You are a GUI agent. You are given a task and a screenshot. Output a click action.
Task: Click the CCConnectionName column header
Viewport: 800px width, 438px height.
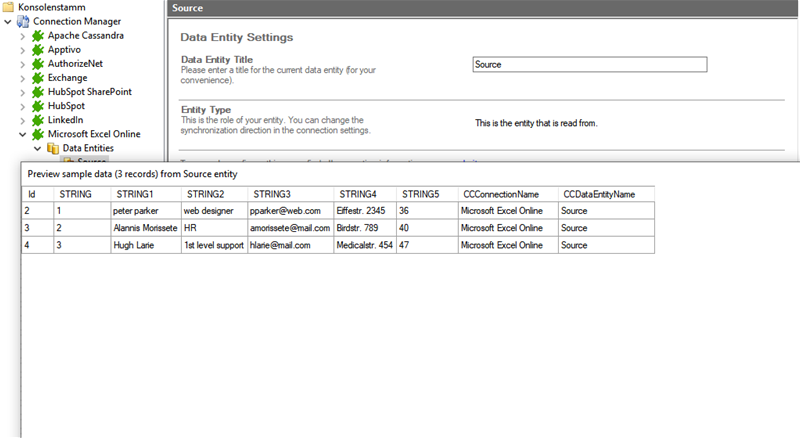click(500, 194)
